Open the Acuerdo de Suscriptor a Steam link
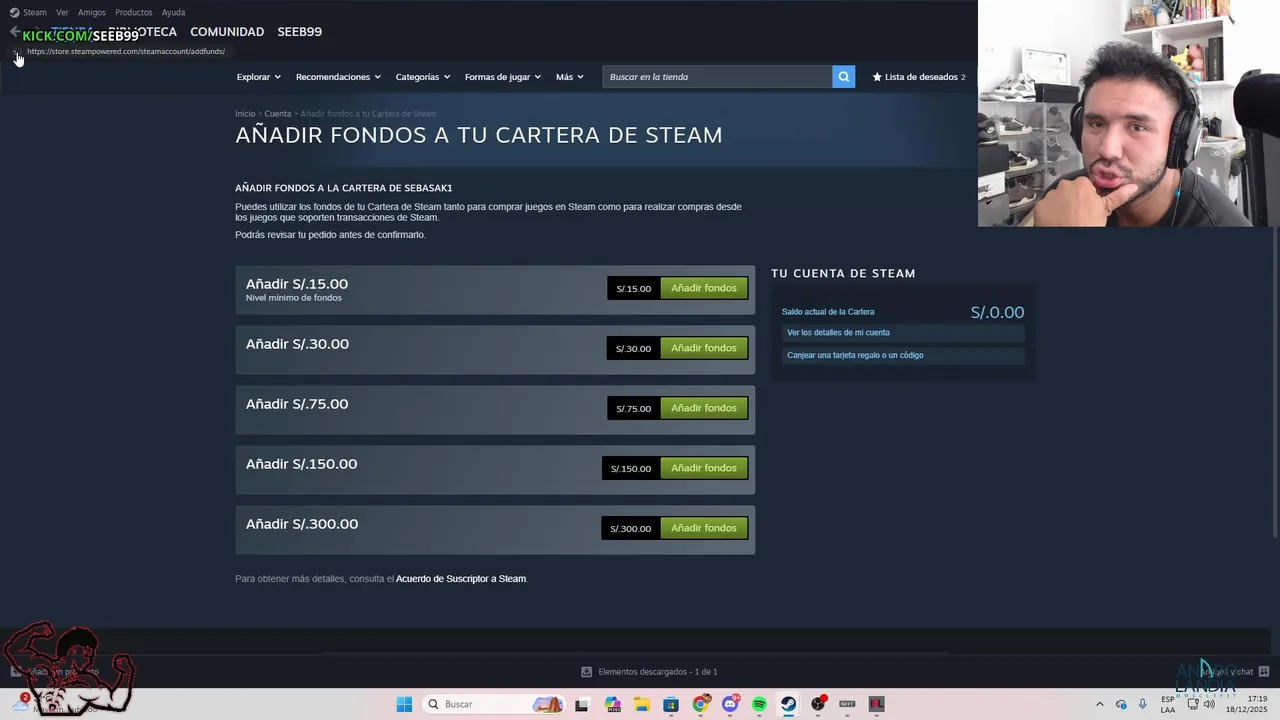The image size is (1280, 720). tap(460, 579)
